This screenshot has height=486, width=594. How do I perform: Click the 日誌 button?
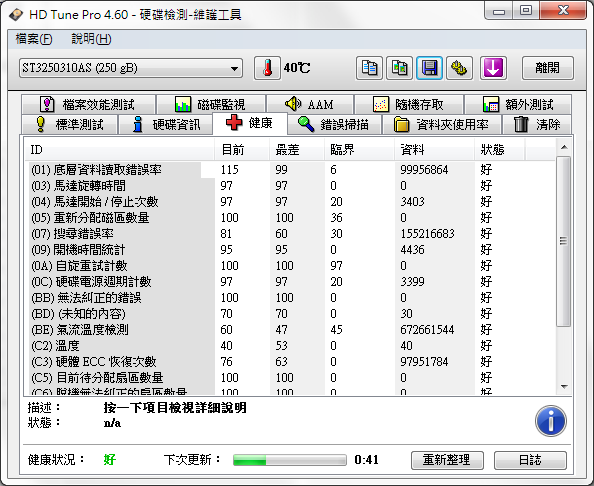pos(530,460)
